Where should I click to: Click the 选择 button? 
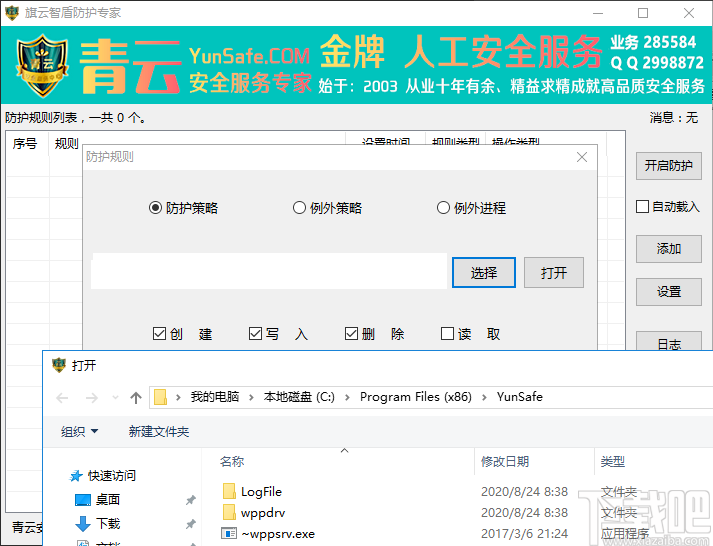484,273
